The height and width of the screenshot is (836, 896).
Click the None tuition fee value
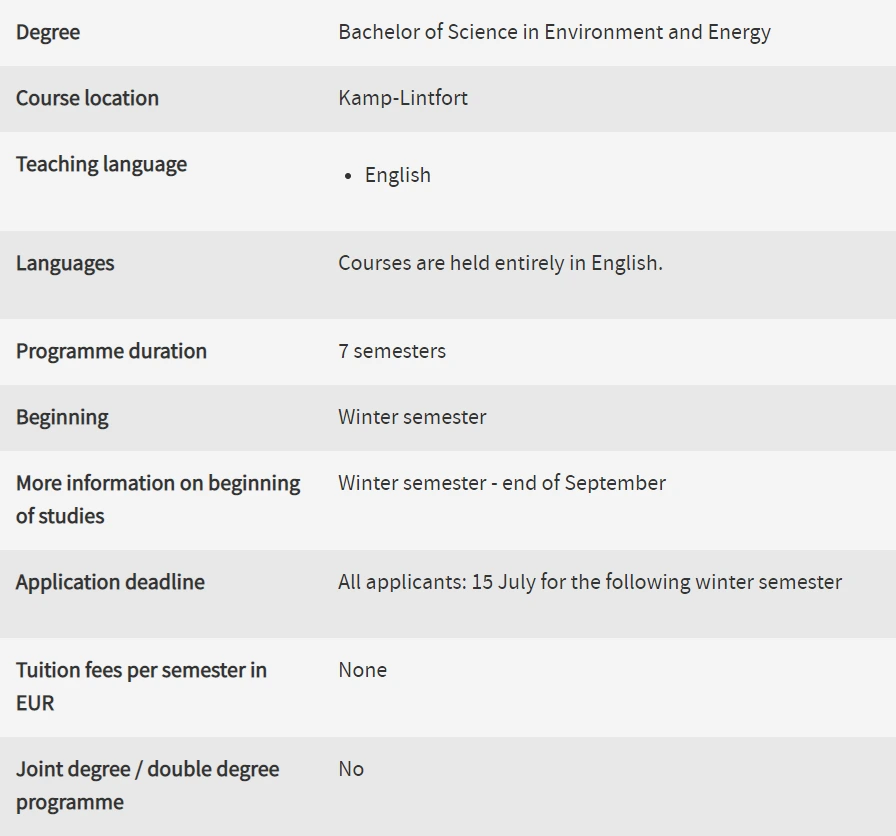(x=362, y=670)
